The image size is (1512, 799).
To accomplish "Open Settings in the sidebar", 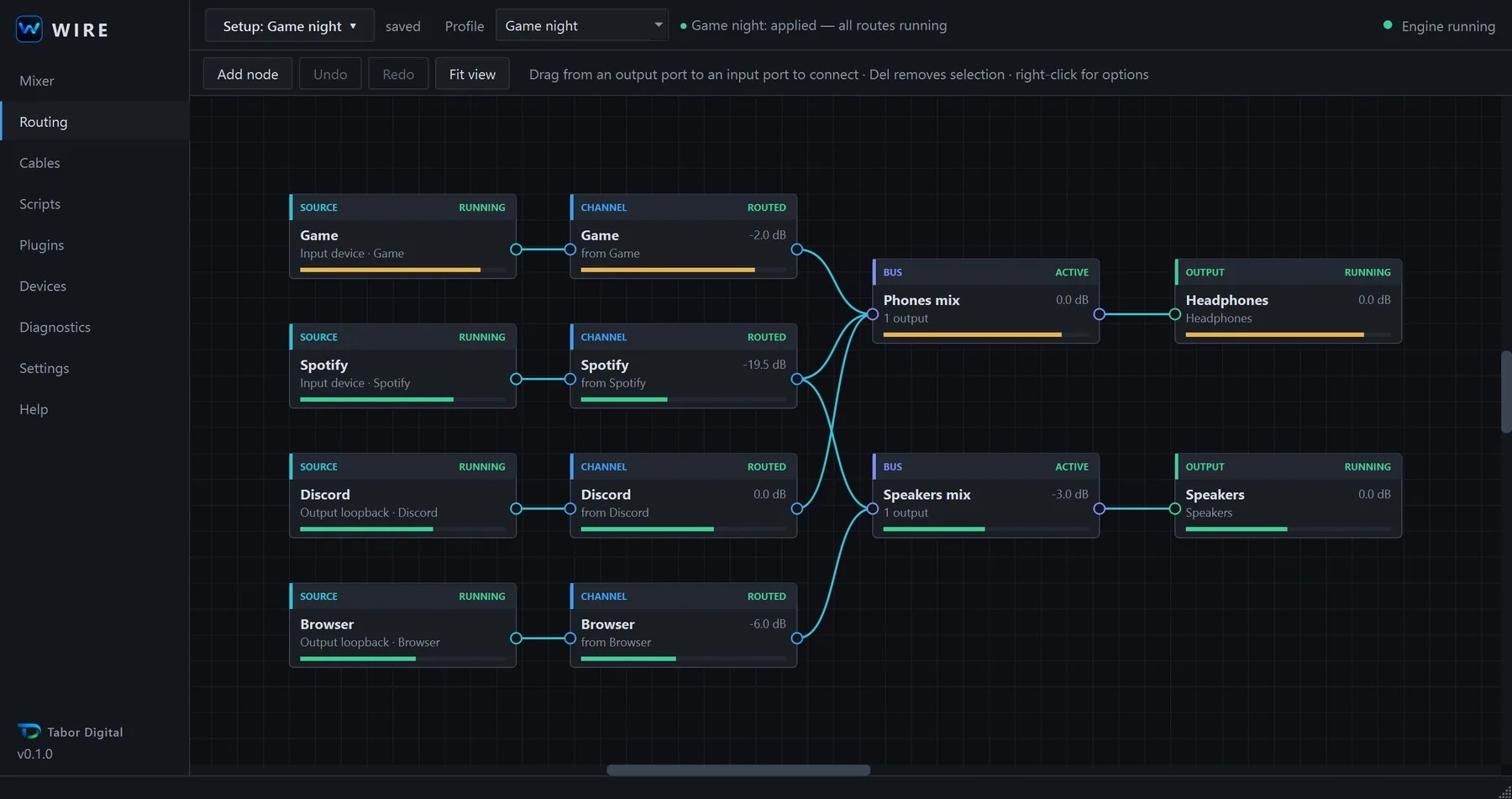I will (x=94, y=368).
